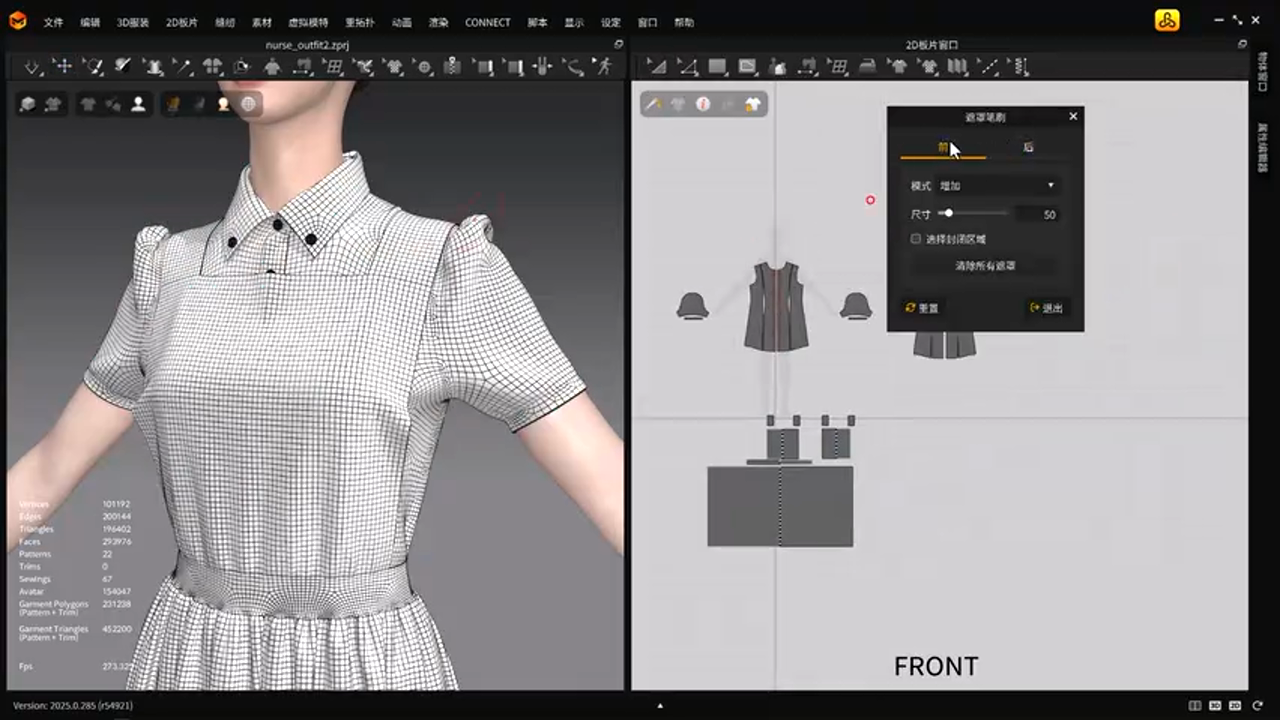This screenshot has width=1280, height=720.
Task: Open the 模式 dropdown showing 增加
Action: tap(996, 186)
